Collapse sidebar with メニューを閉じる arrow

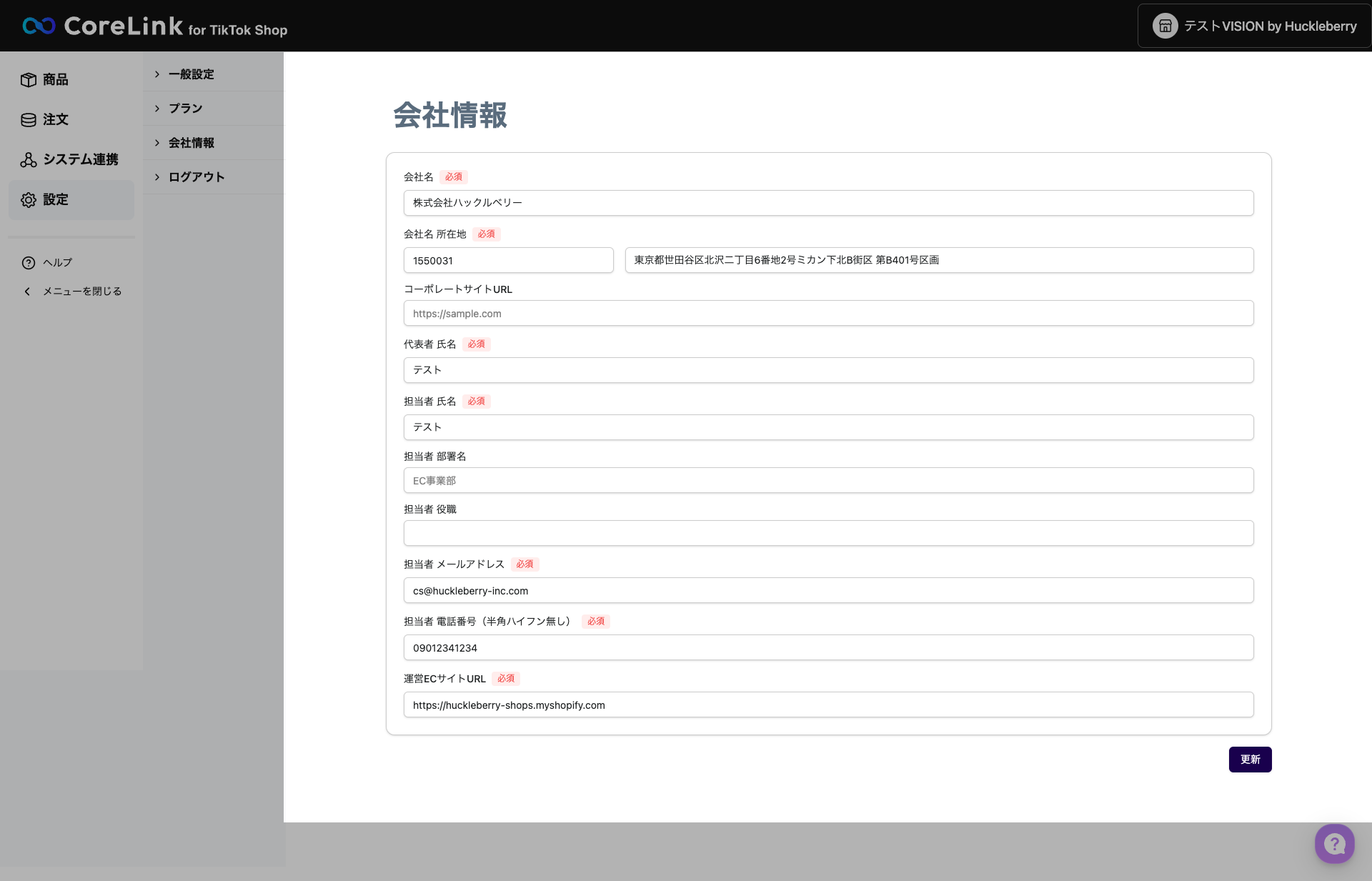point(27,292)
